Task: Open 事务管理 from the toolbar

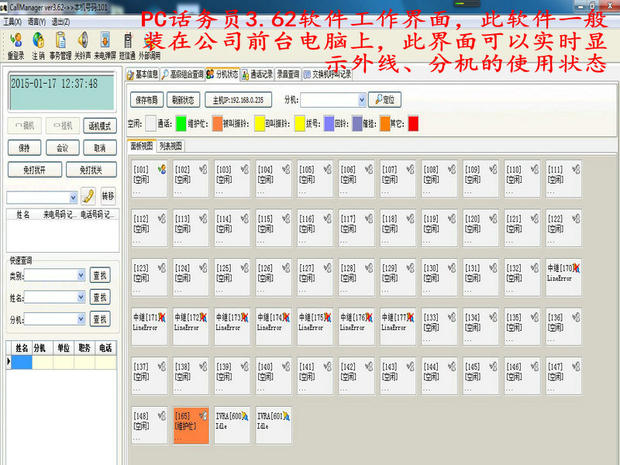Action: 60,45
